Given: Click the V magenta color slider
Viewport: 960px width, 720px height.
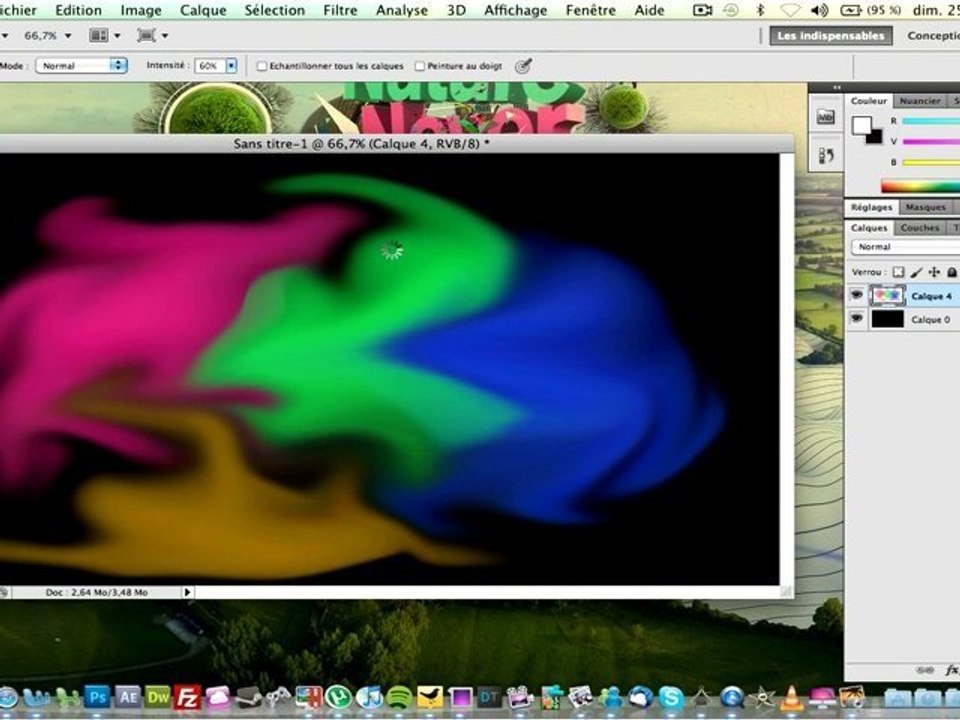Looking at the screenshot, I should click(931, 141).
